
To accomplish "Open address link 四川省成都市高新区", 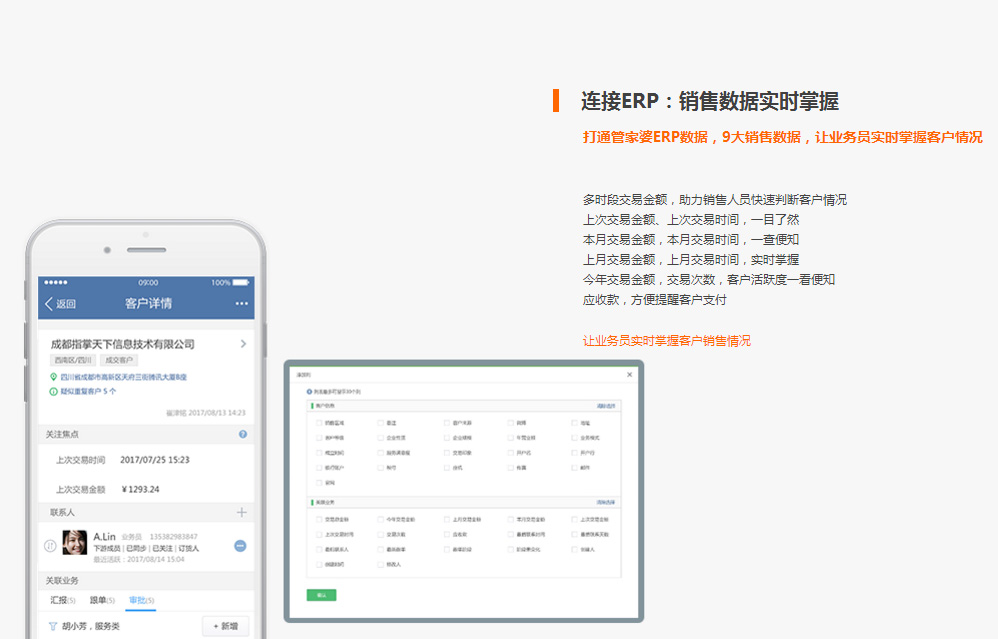I will click(x=123, y=377).
